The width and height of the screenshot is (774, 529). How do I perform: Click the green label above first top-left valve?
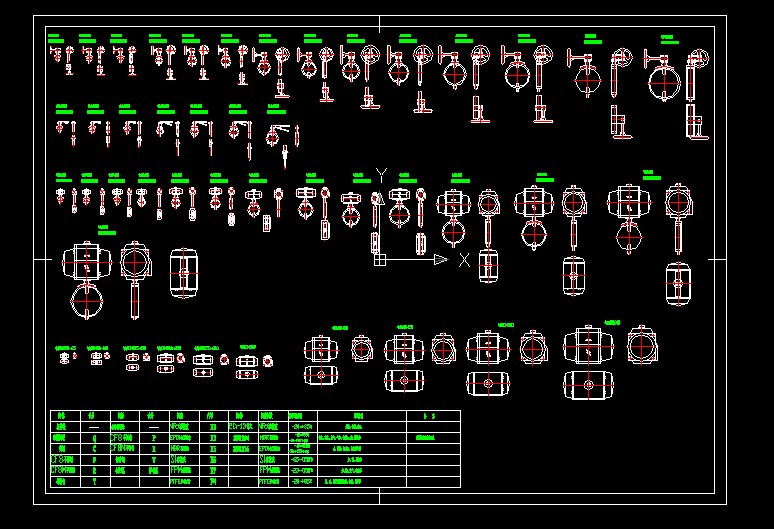(x=55, y=38)
